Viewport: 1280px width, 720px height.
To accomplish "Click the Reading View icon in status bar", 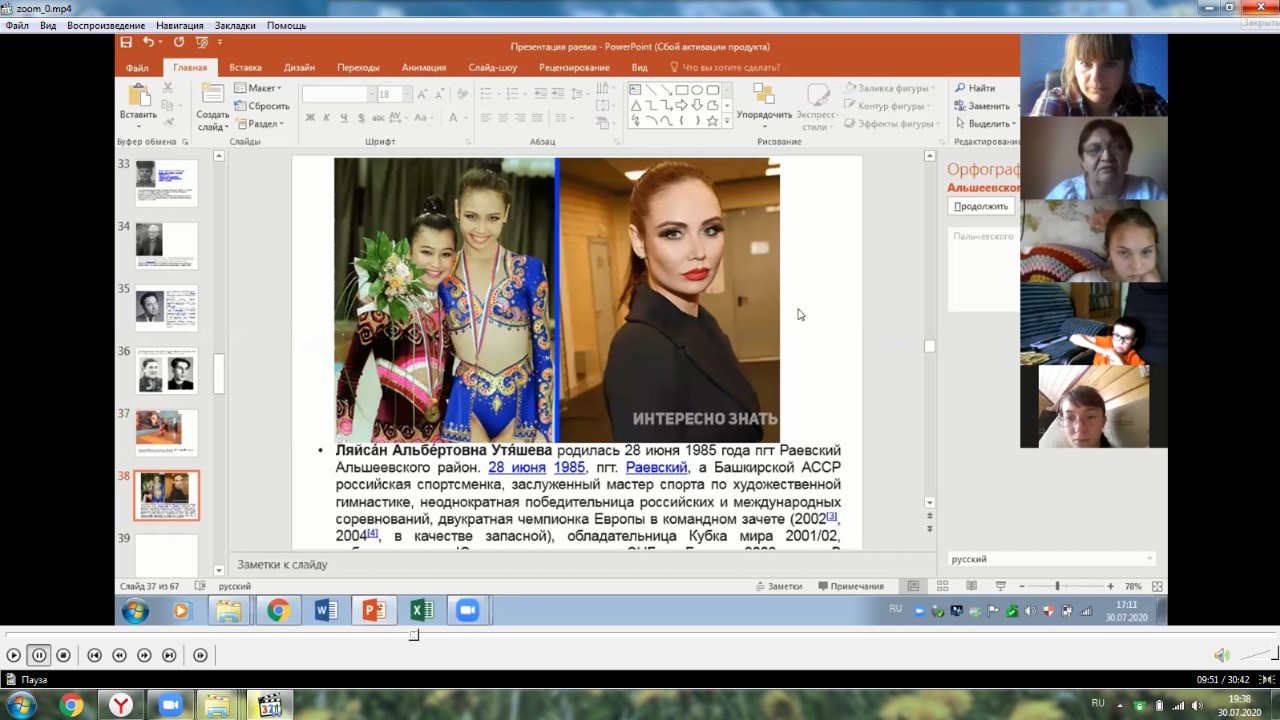I will (x=971, y=586).
